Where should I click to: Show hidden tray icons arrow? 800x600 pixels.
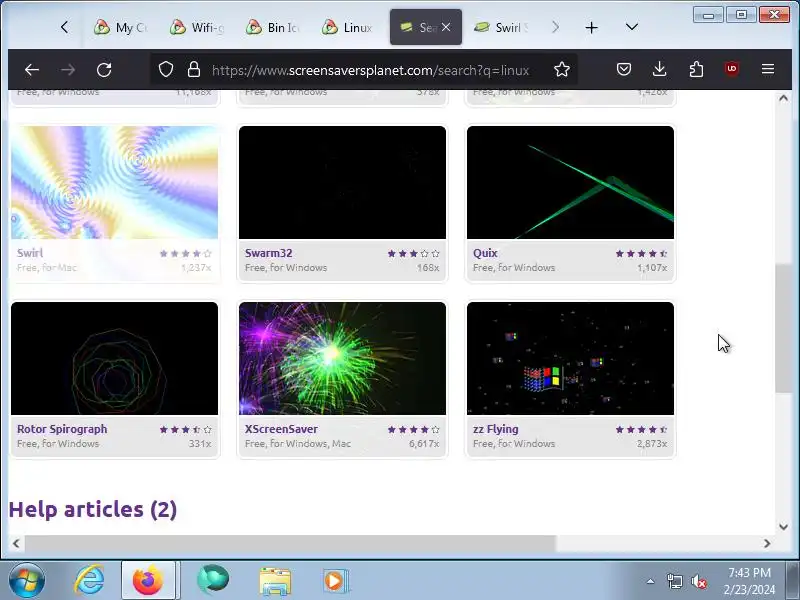(x=650, y=581)
